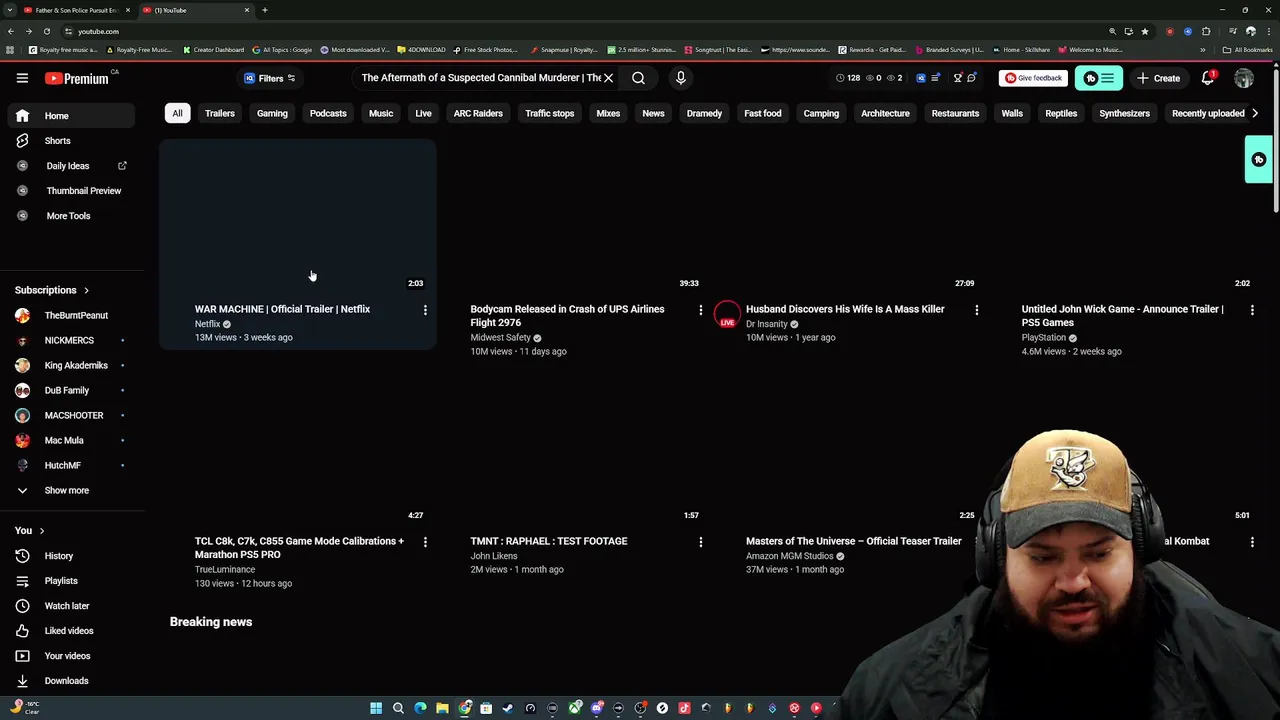Viewport: 1280px width, 720px height.
Task: Click the Give feedback button
Action: 1033,78
